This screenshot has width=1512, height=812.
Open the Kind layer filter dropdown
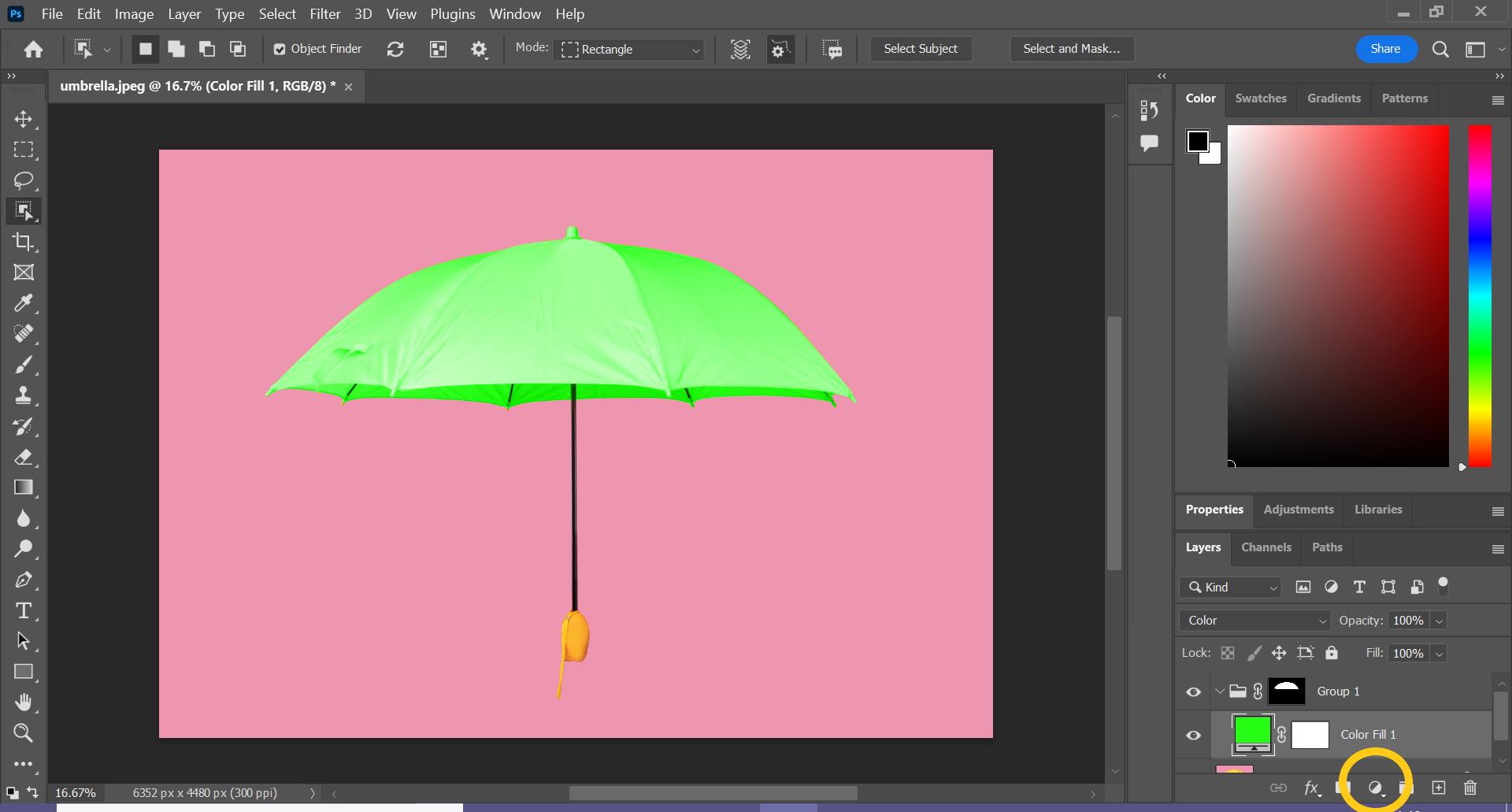click(x=1231, y=588)
